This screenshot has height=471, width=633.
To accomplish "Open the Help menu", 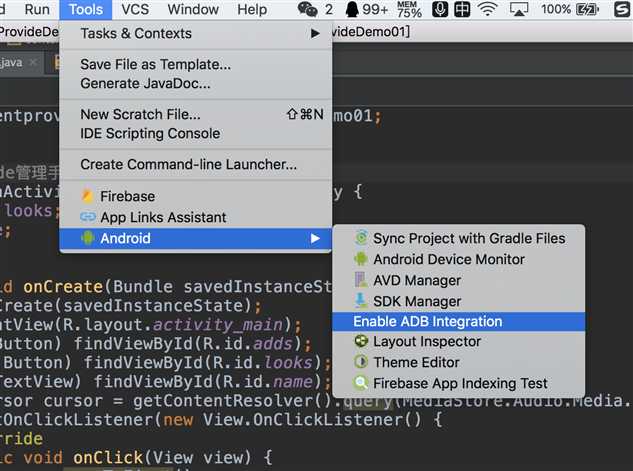I will pyautogui.click(x=252, y=9).
